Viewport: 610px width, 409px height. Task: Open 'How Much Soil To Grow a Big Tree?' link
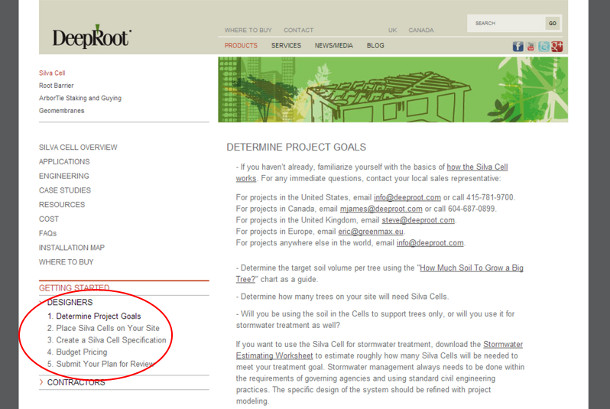pyautogui.click(x=472, y=268)
